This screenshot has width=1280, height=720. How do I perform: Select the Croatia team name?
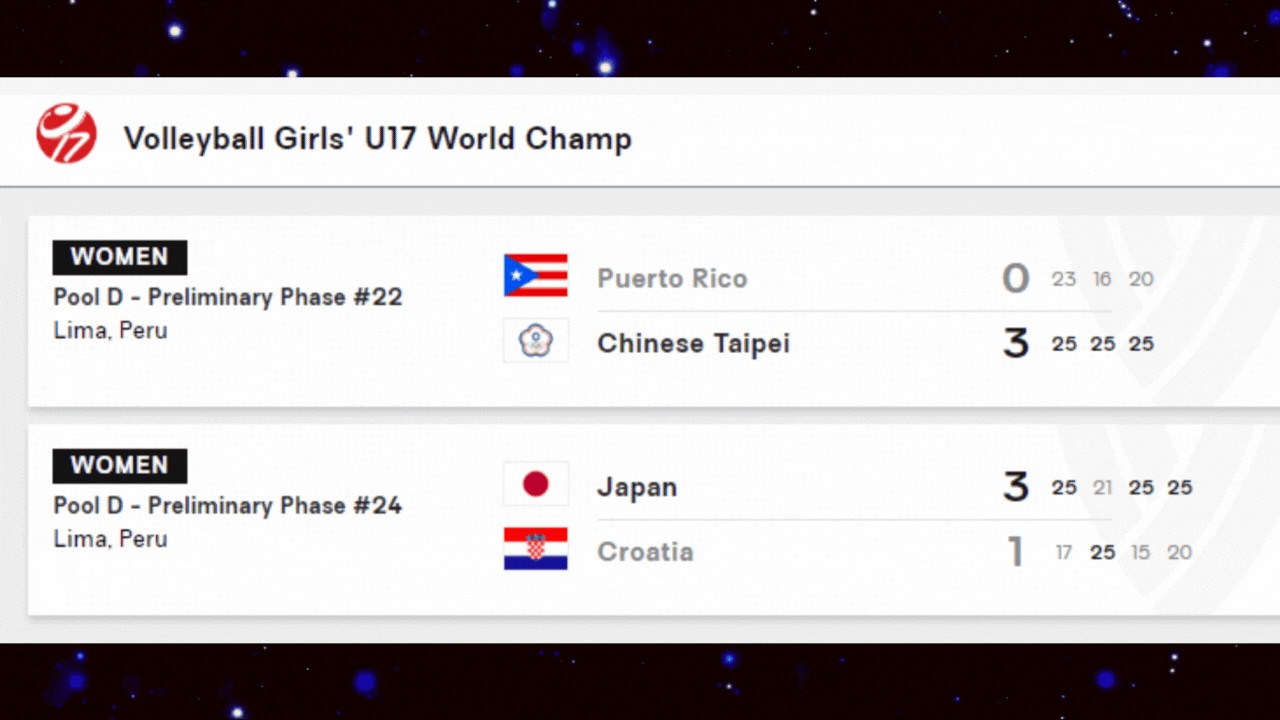tap(645, 551)
